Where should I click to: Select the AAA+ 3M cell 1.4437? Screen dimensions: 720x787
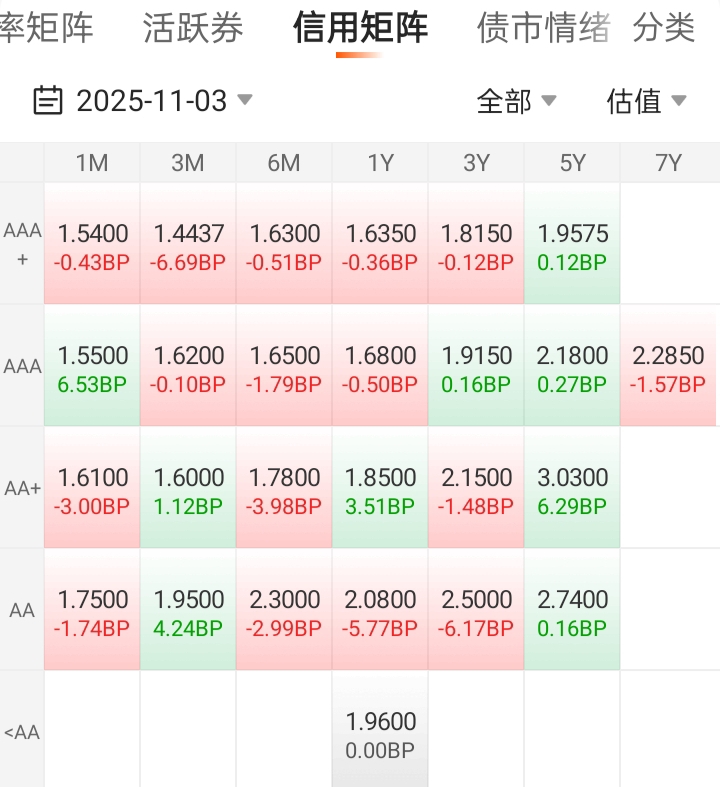tap(188, 246)
